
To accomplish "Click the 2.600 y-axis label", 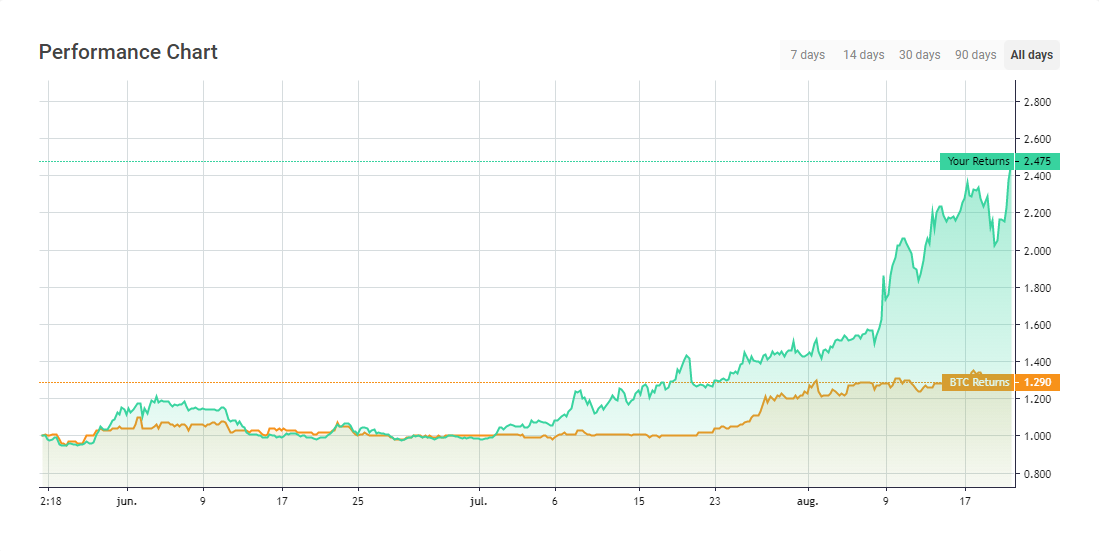I will click(x=1037, y=139).
